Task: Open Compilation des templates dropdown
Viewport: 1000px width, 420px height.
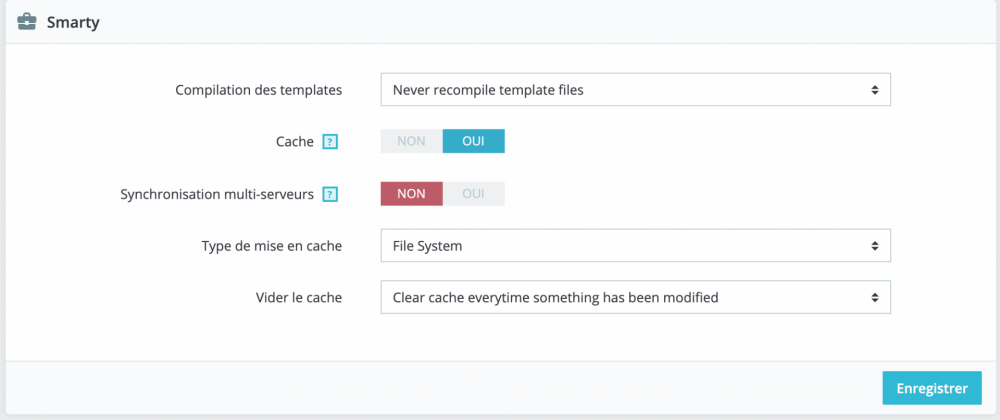Action: coord(635,90)
